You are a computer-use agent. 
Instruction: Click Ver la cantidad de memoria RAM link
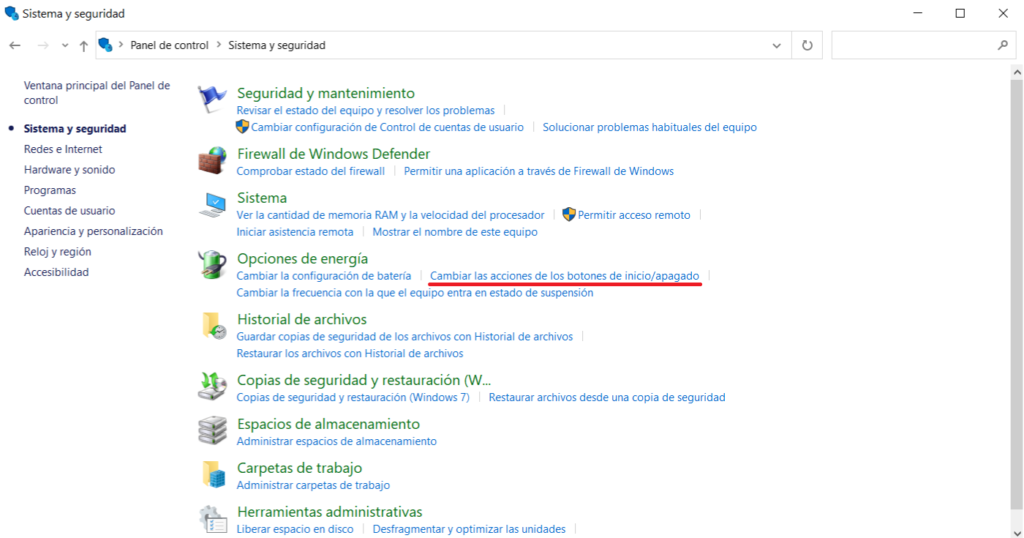coord(391,215)
